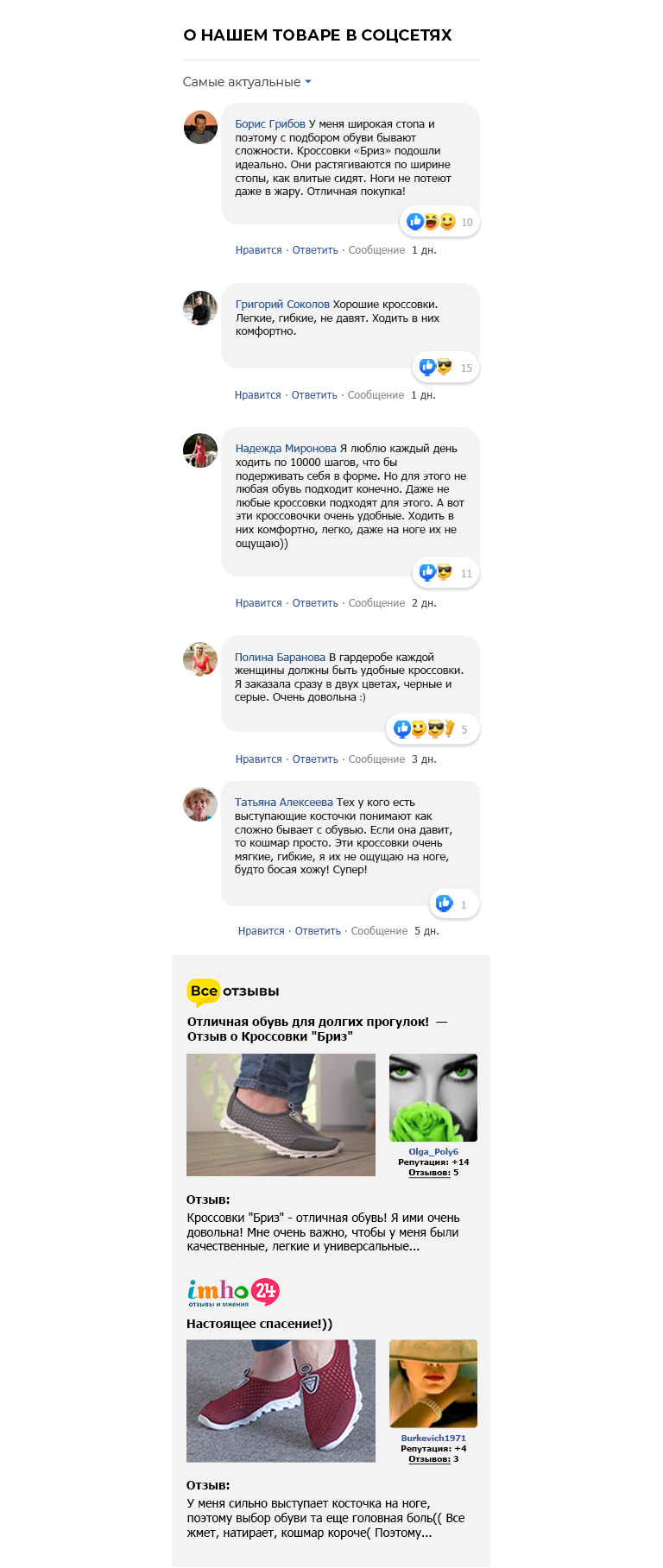The width and height of the screenshot is (663, 1568).
Task: Open reactions on Борис Грибов's comment showing 10
Action: click(439, 222)
